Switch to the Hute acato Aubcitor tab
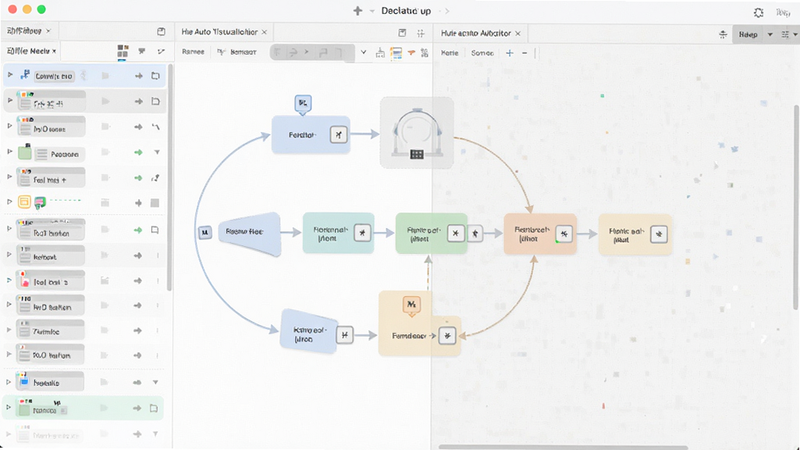The width and height of the screenshot is (800, 450). (476, 33)
